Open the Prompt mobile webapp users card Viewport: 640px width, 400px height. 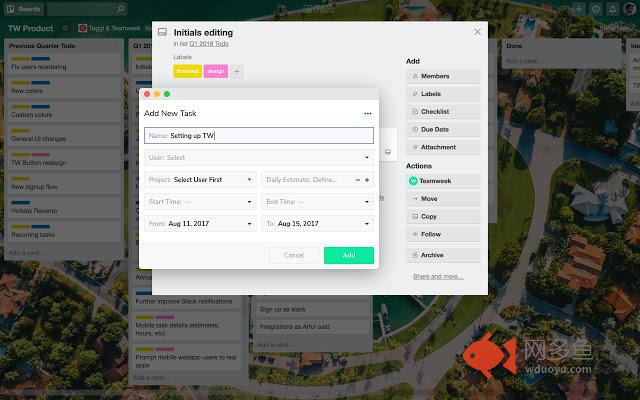coord(188,358)
